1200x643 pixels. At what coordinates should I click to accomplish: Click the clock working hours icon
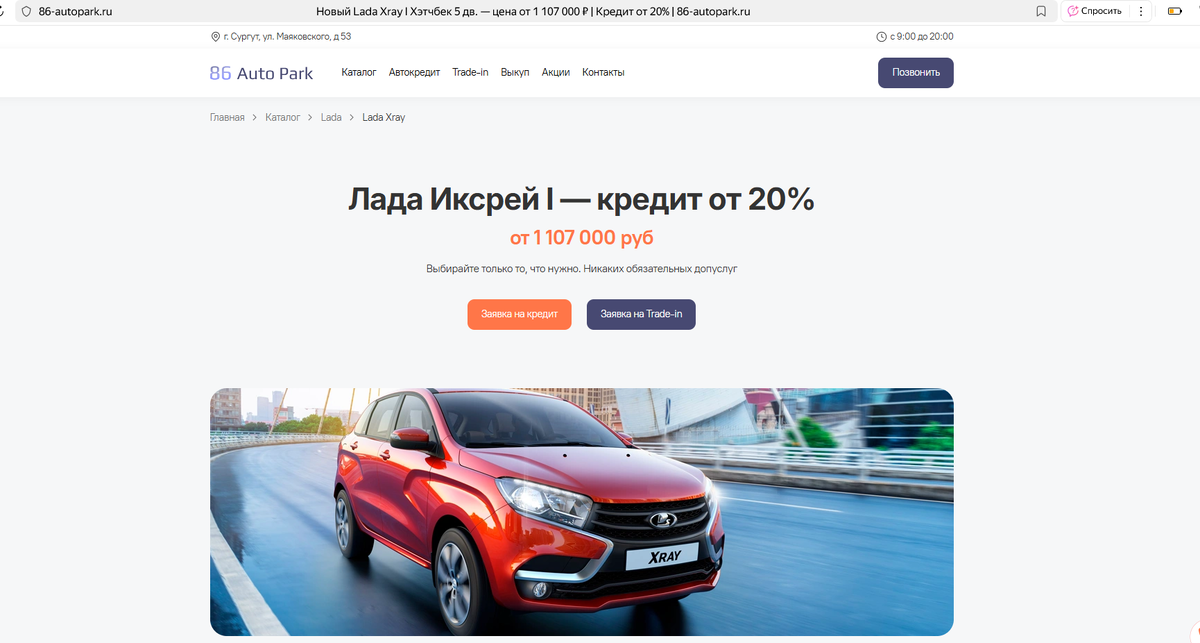881,37
